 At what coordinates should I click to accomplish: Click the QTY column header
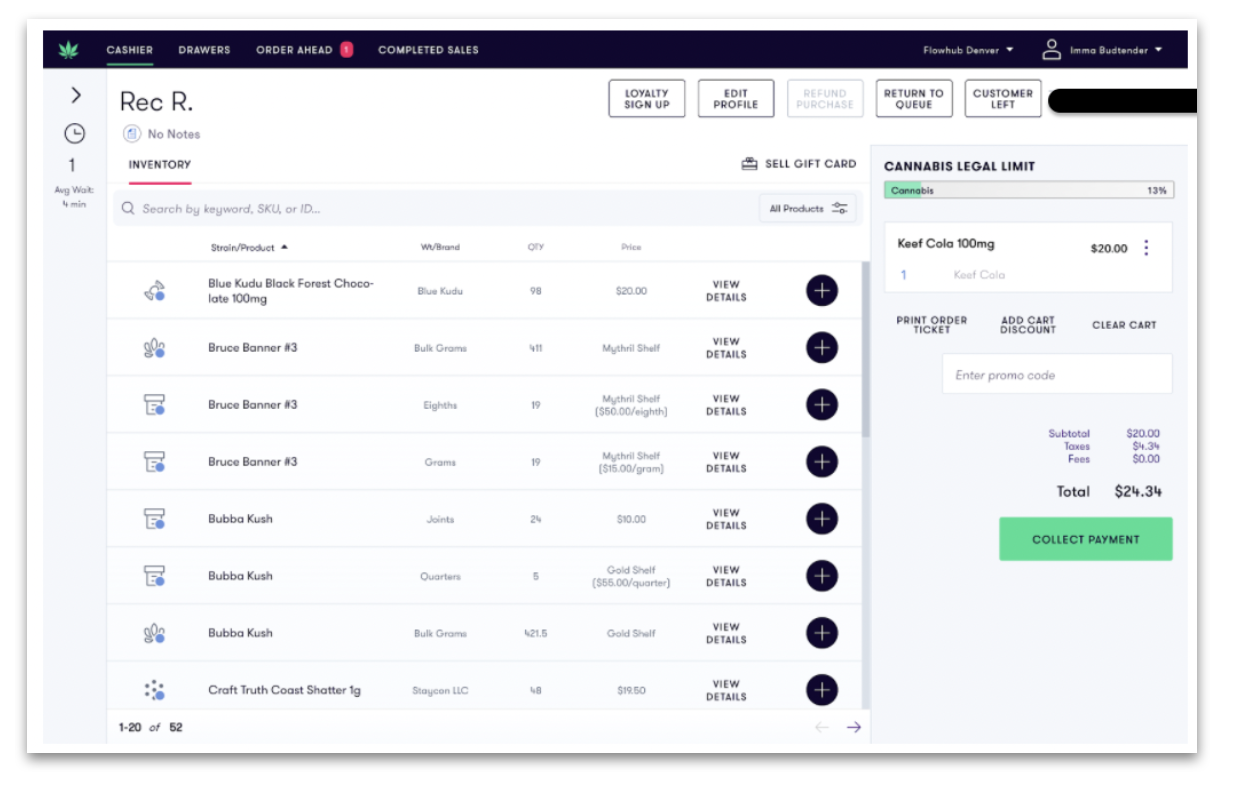tap(536, 247)
